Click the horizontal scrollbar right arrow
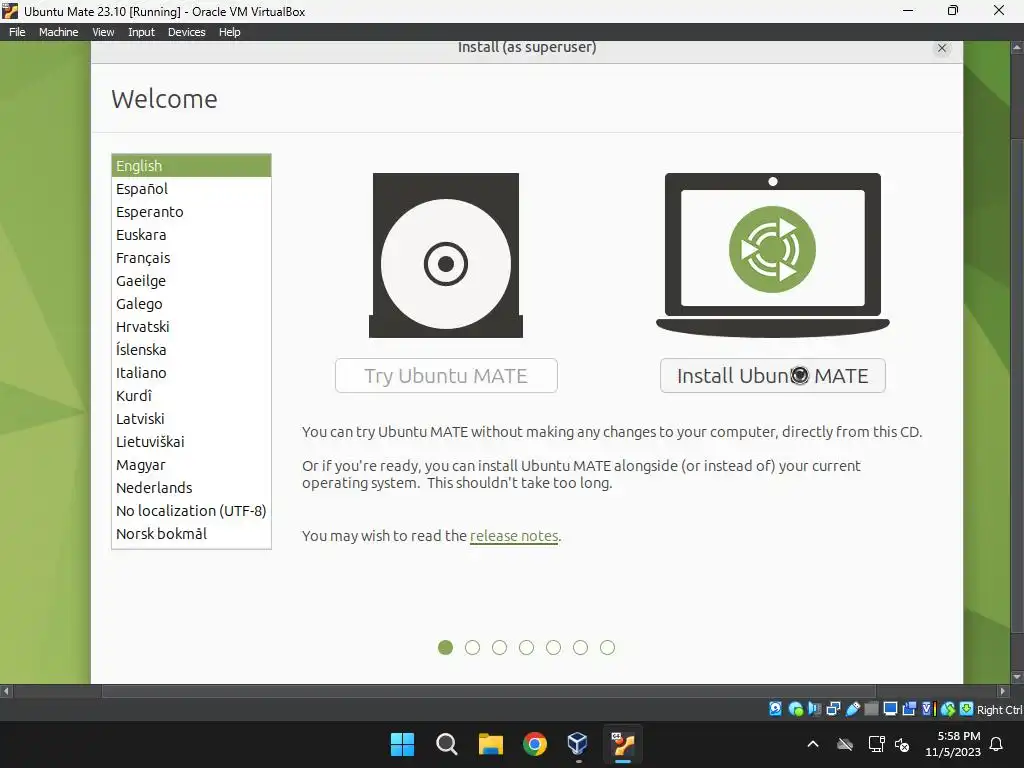 (x=1004, y=691)
